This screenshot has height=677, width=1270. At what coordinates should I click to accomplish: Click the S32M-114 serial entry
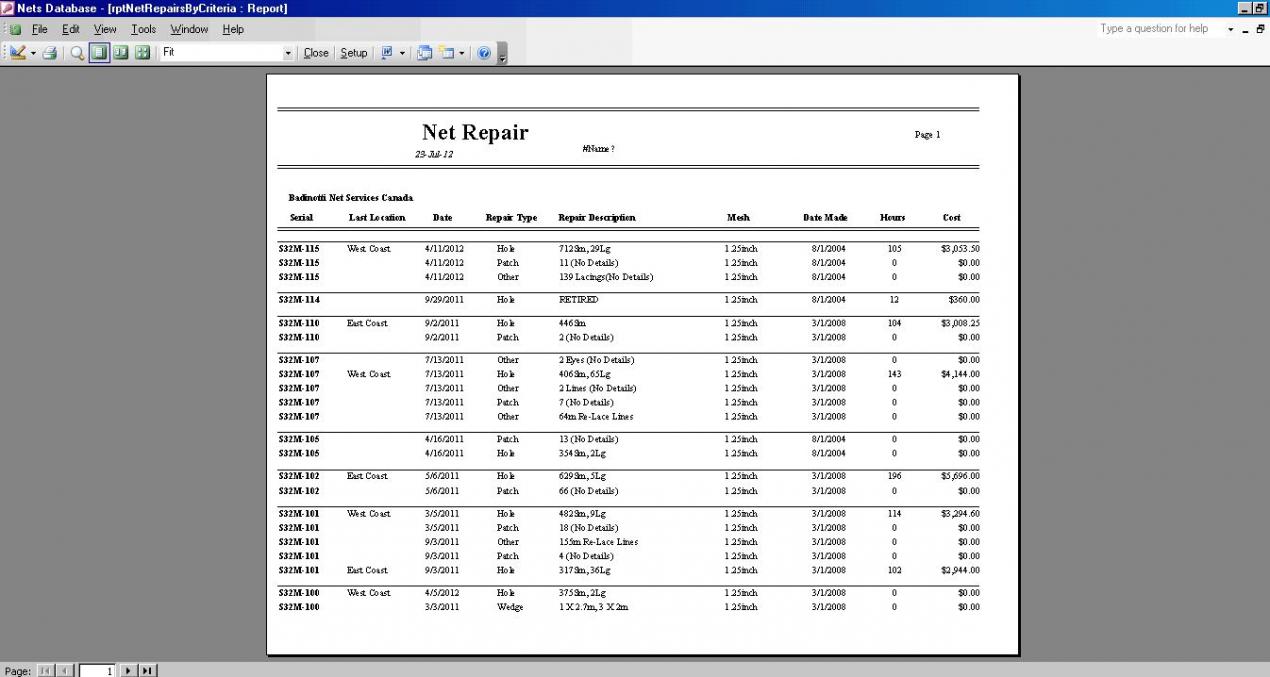coord(299,300)
